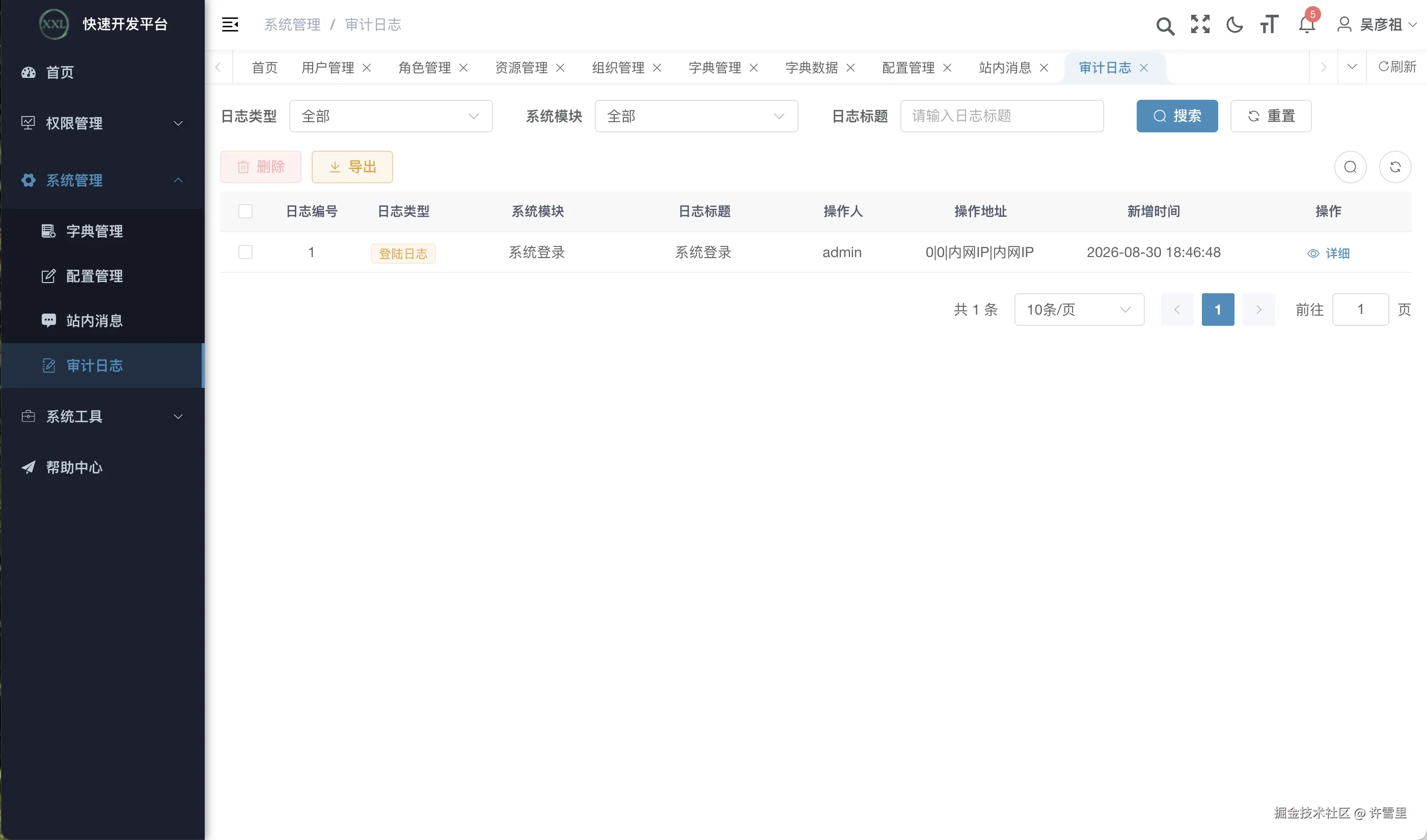The height and width of the screenshot is (840, 1427).
Task: View details of the 系统登录 log
Action: click(x=1329, y=254)
